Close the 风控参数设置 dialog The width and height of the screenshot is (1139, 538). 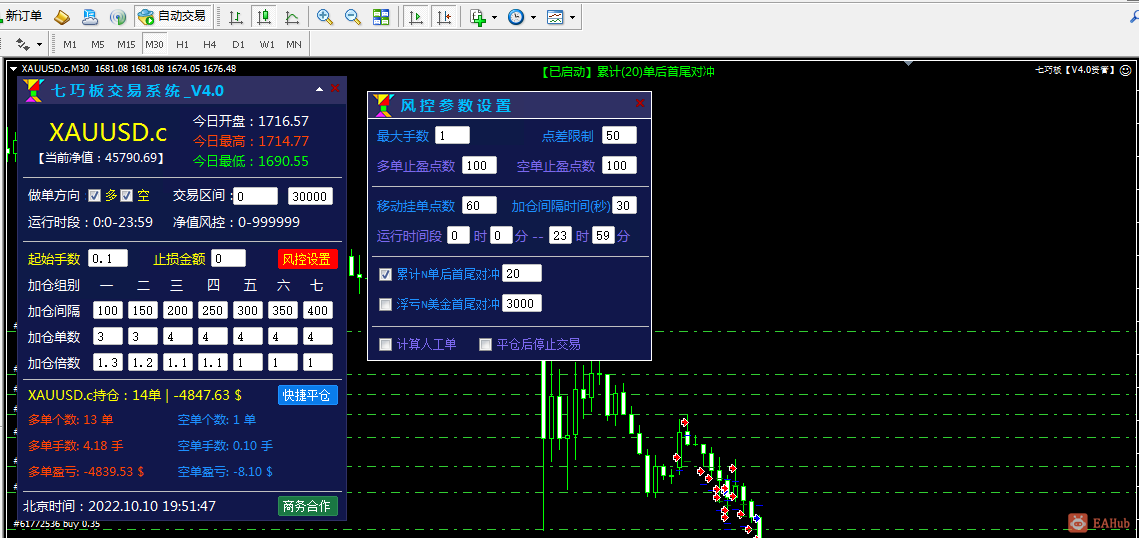coord(640,103)
